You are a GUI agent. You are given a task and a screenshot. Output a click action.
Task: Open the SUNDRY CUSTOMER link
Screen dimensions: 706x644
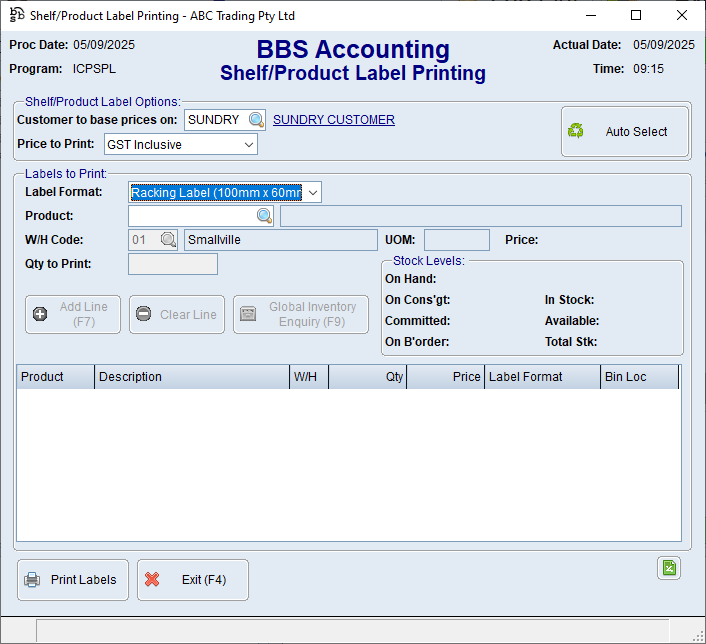[x=334, y=120]
